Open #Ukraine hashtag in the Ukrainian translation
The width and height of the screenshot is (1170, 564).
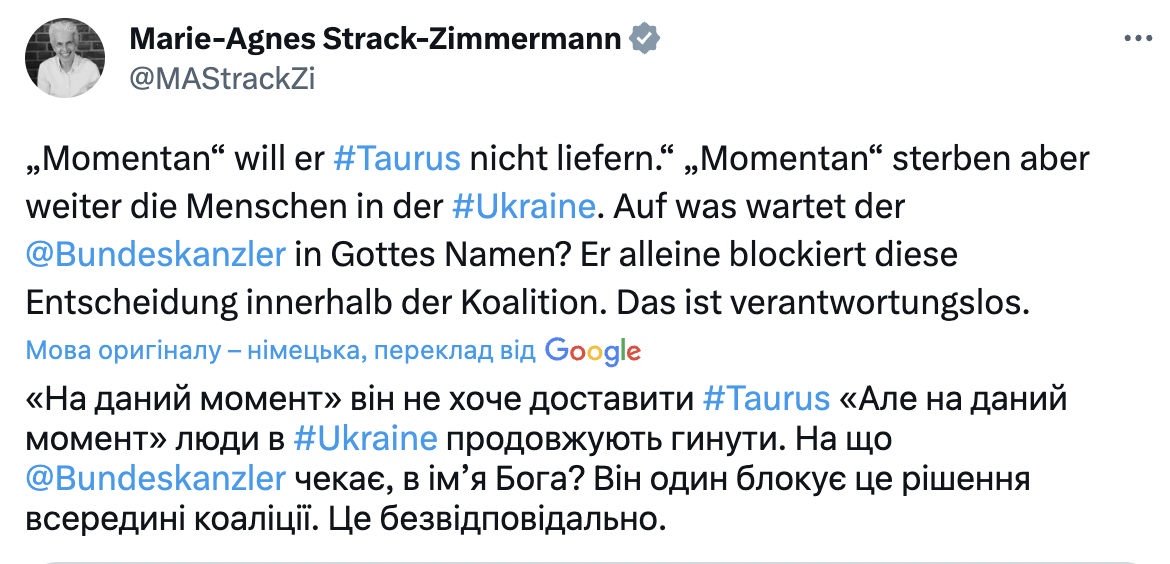[x=366, y=437]
